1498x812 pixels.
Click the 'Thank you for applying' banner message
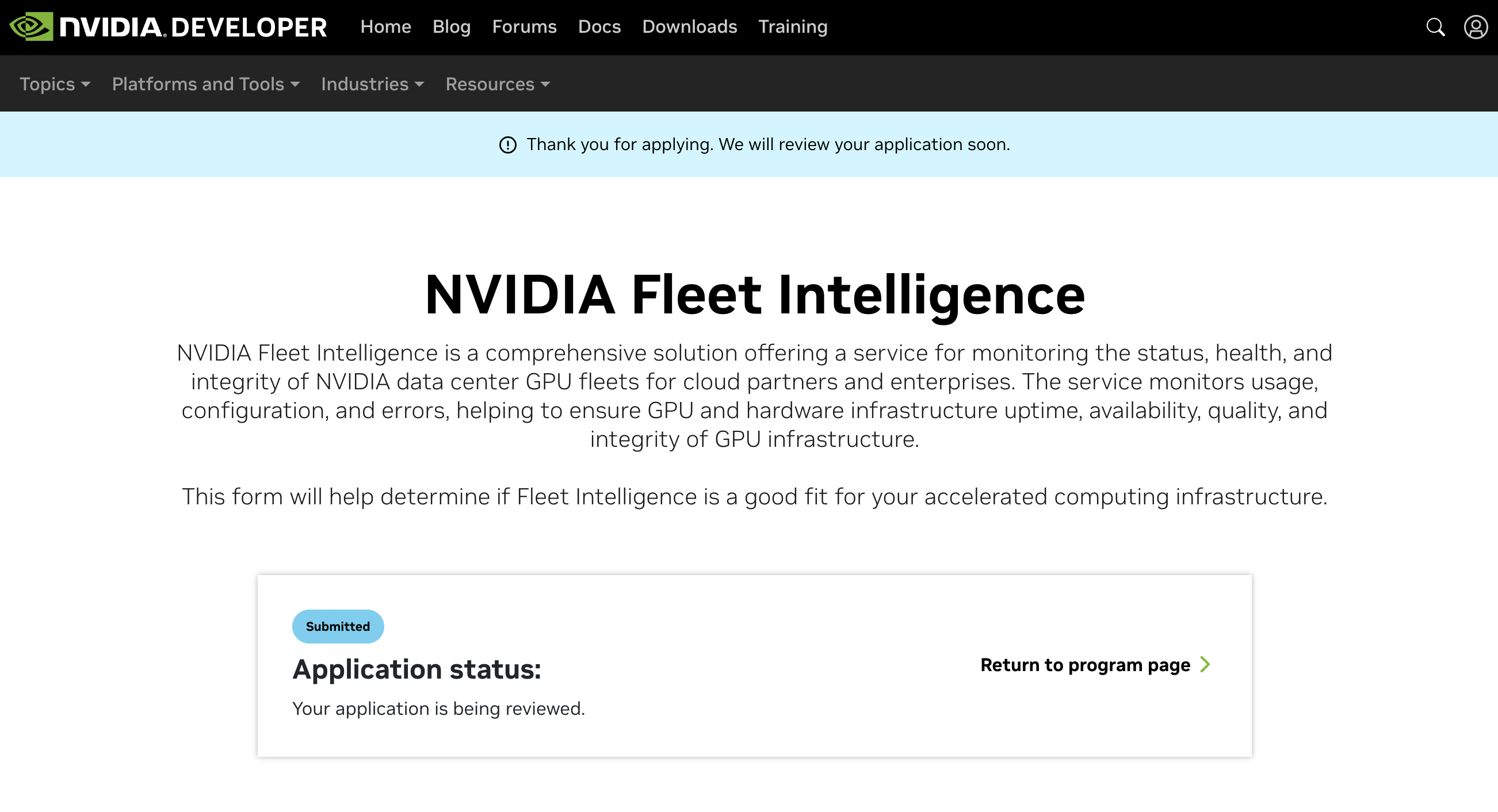click(767, 145)
